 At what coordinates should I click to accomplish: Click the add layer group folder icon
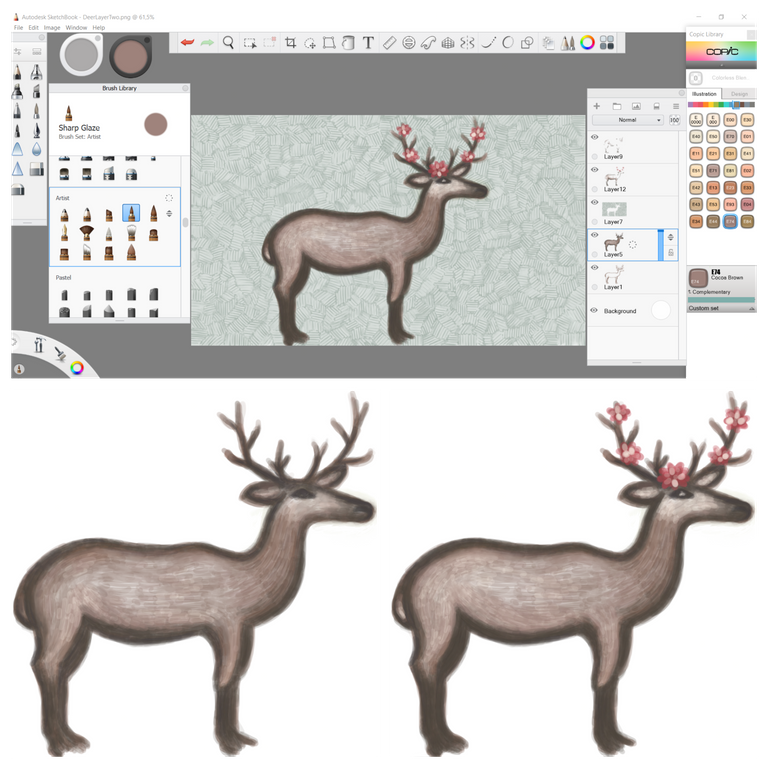click(617, 106)
